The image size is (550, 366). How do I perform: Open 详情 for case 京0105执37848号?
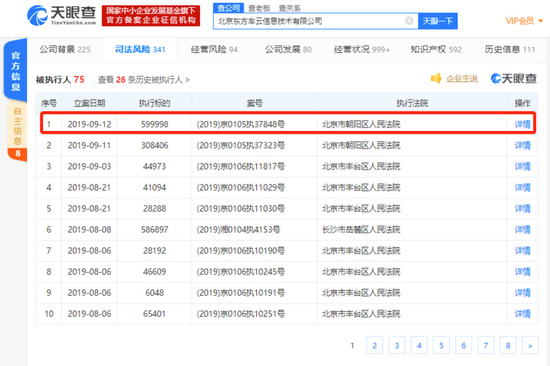point(522,124)
